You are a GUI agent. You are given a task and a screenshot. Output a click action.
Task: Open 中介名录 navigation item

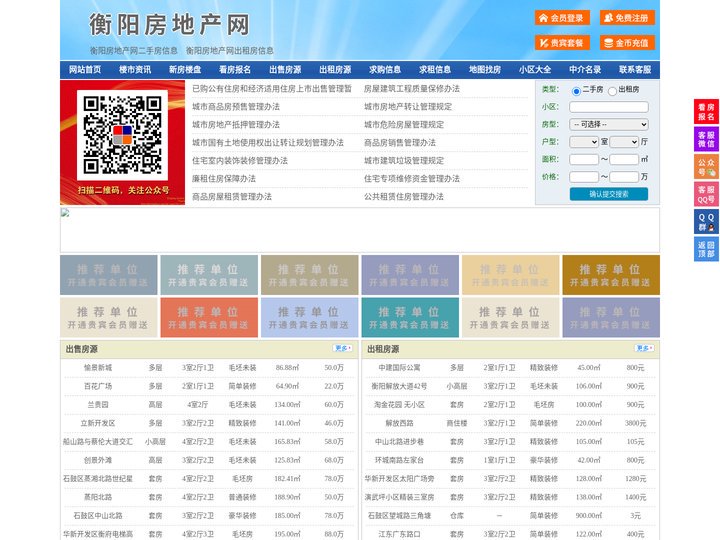point(585,70)
